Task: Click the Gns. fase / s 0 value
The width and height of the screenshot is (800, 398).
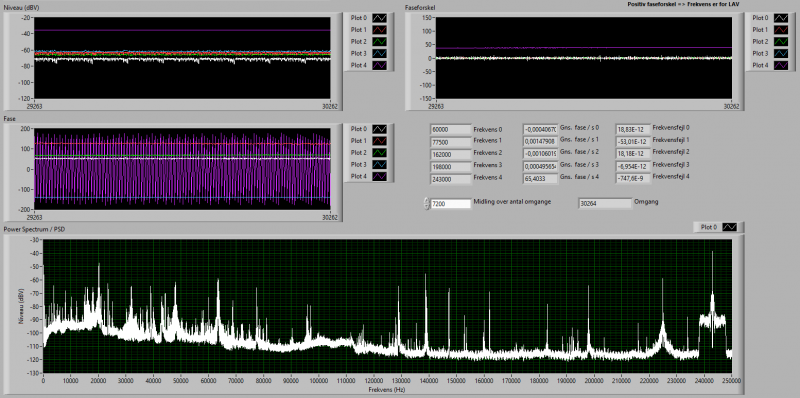Action: click(x=540, y=130)
